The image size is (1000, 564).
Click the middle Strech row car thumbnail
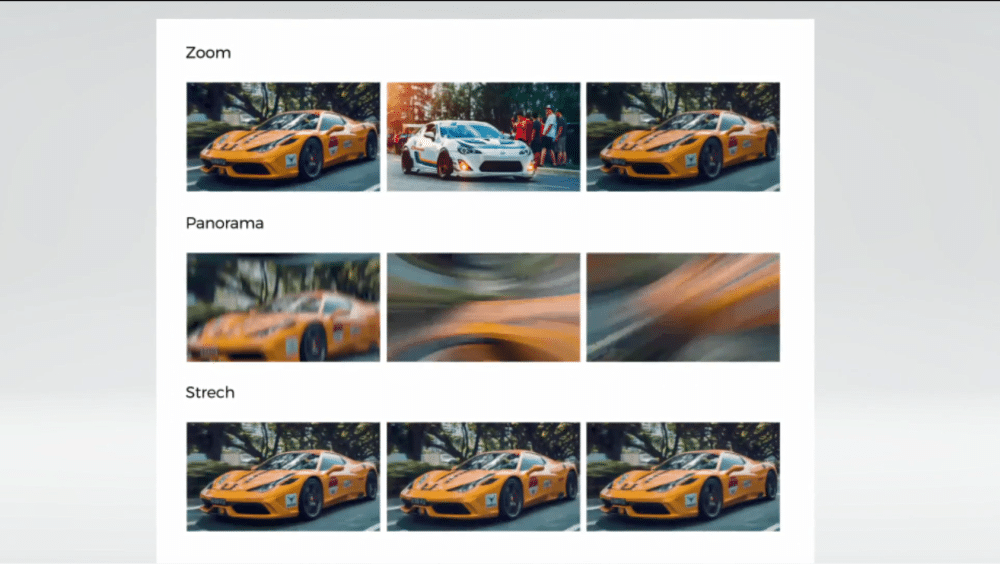click(483, 477)
